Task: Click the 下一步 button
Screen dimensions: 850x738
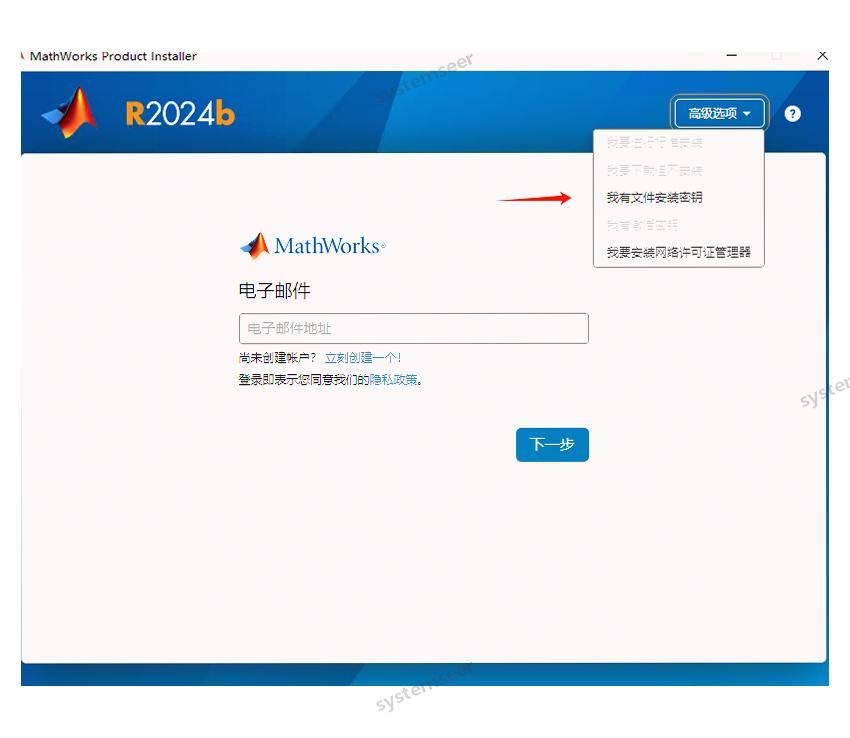Action: click(x=552, y=445)
